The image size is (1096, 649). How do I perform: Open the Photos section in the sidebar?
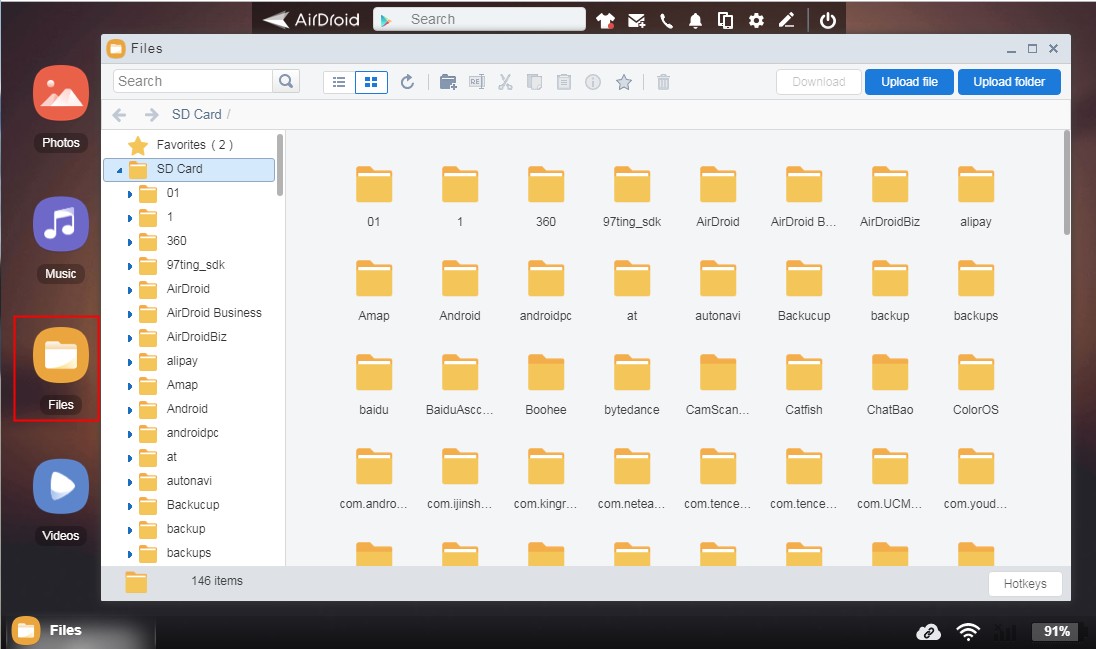(60, 95)
